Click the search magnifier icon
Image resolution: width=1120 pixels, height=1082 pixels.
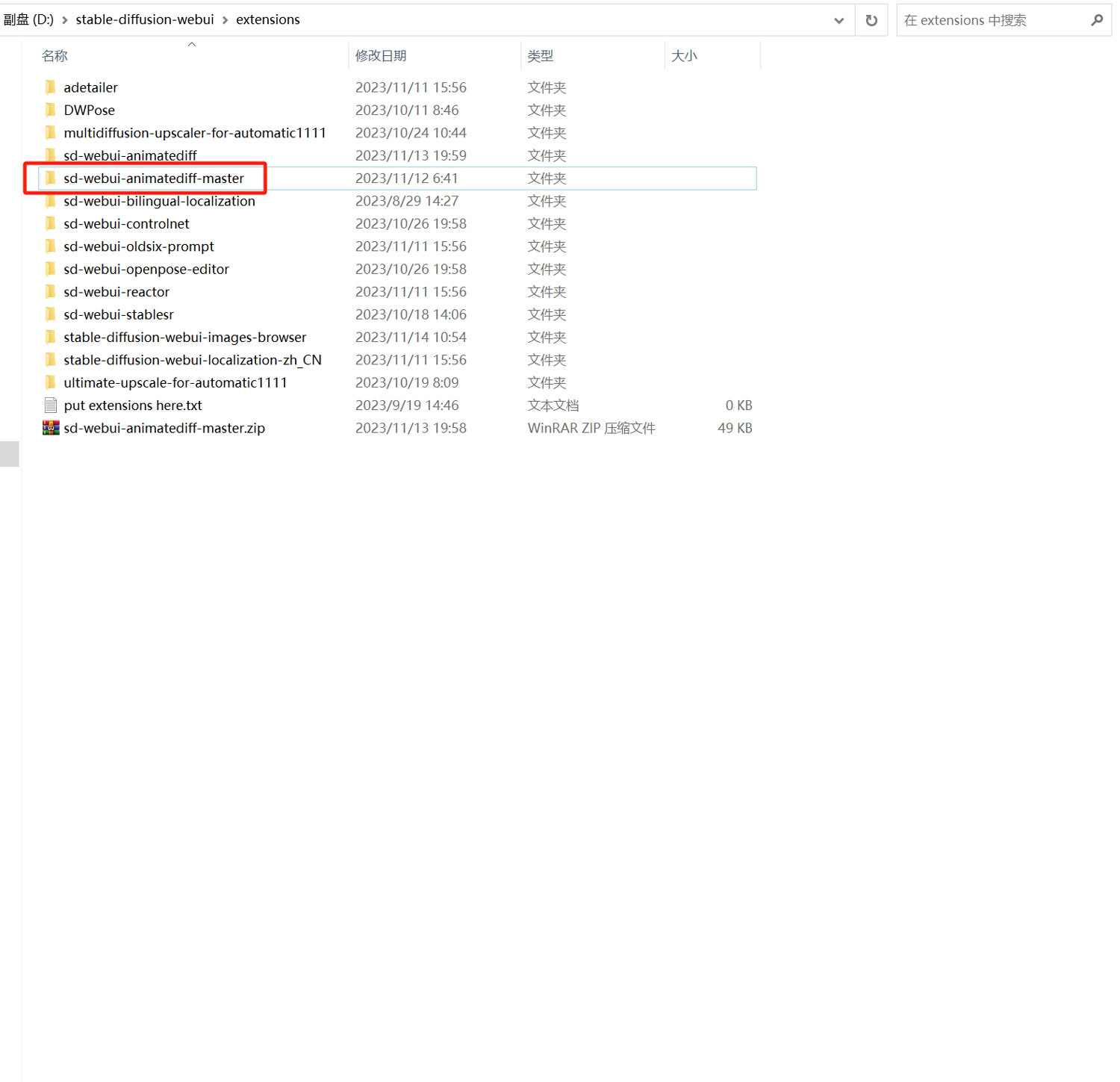(1096, 20)
